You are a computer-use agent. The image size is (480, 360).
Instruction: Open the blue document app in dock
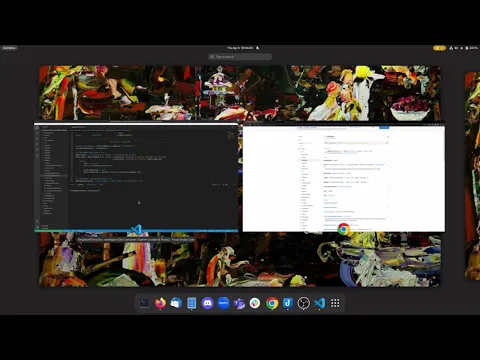(x=192, y=303)
